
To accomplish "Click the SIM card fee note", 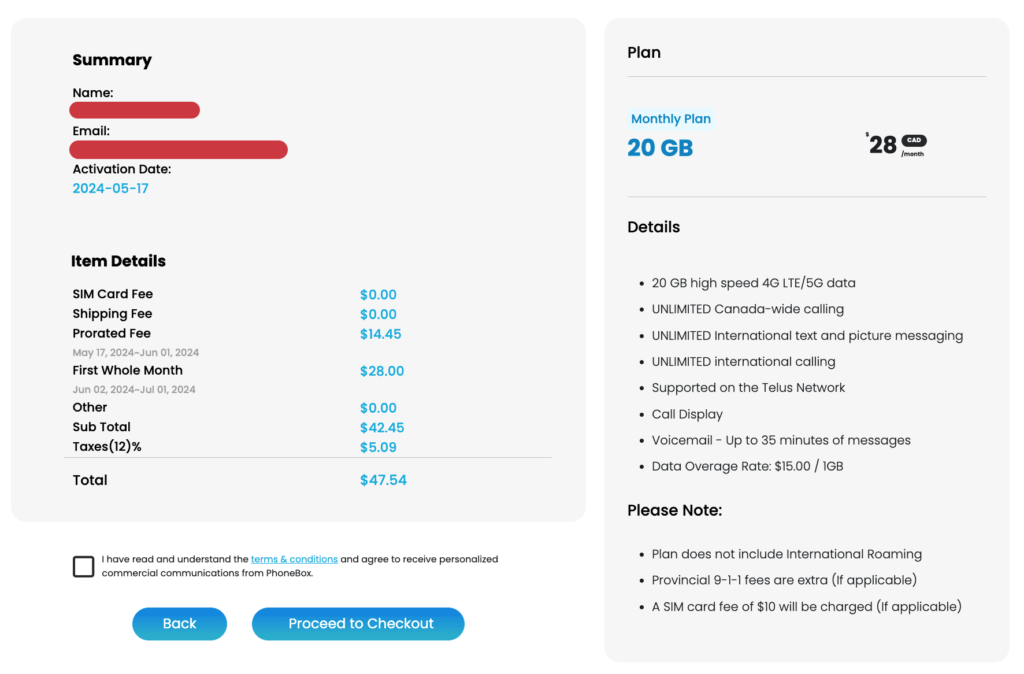I will 806,607.
